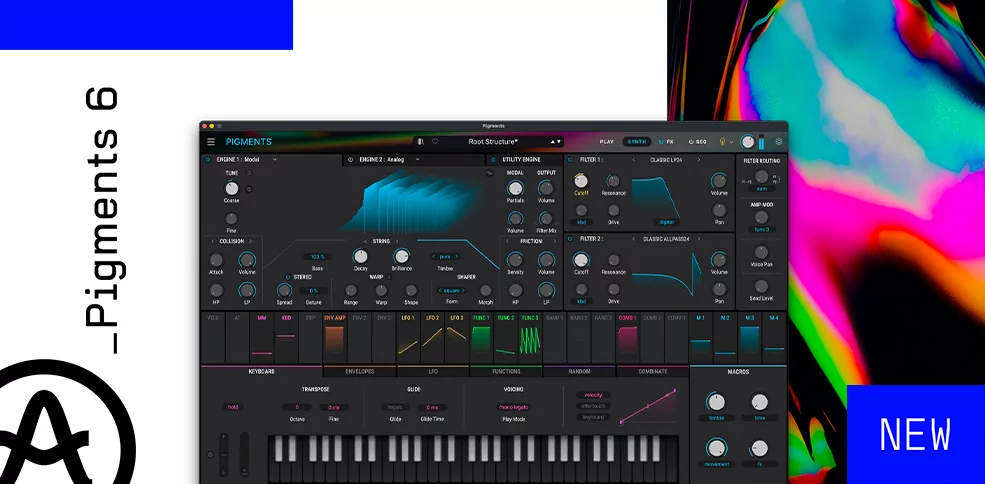
Task: Expand Engine 2 type dropdown
Action: (416, 160)
